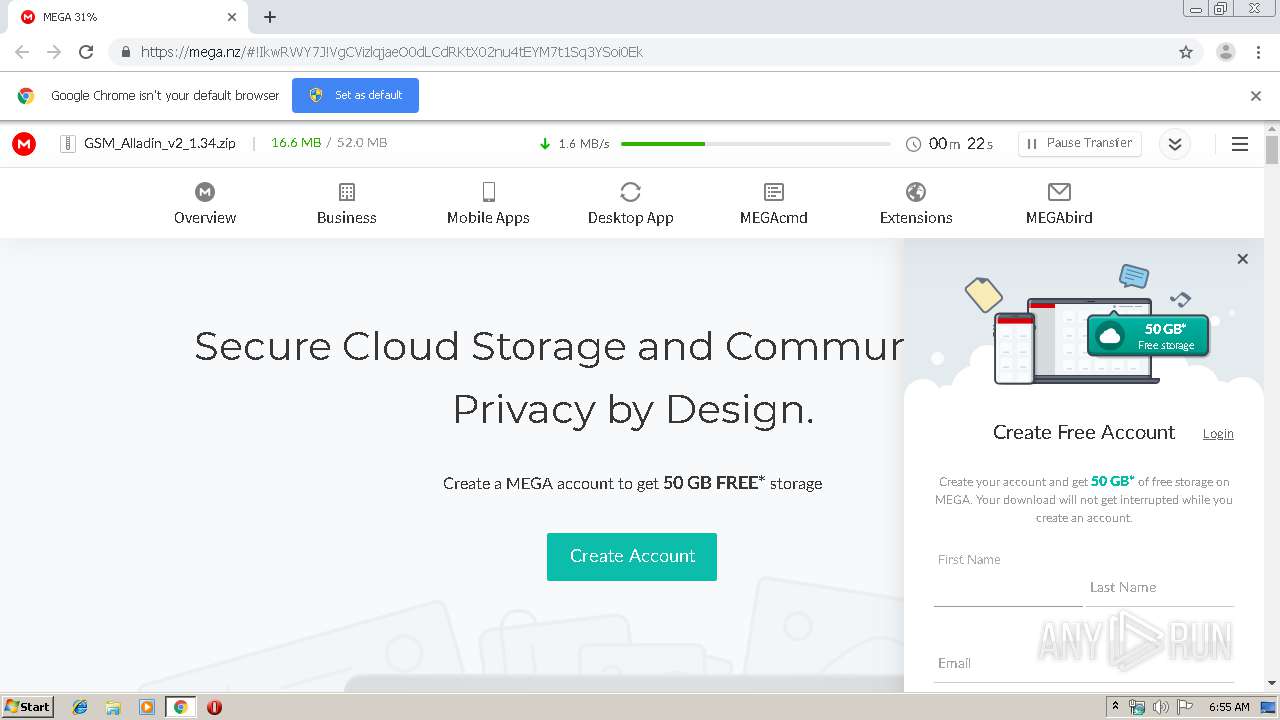Click the green Create Account button
Viewport: 1280px width, 720px height.
coord(632,556)
